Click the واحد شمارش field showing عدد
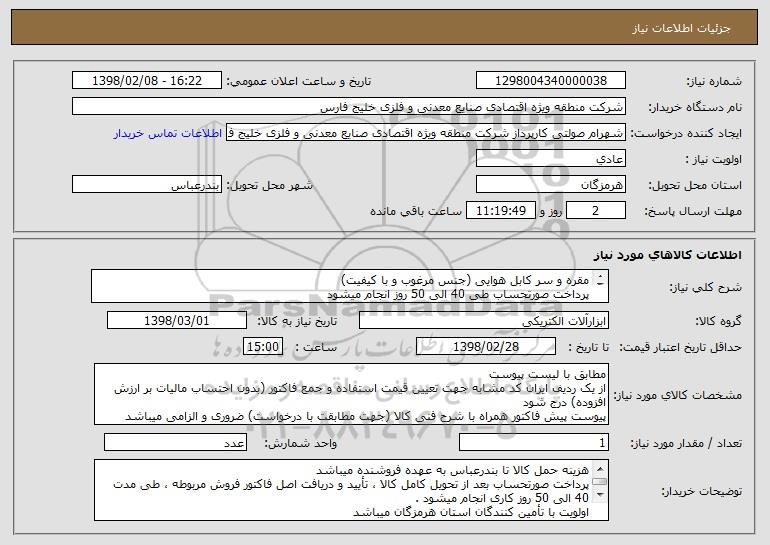This screenshot has width=770, height=545. click(175, 442)
